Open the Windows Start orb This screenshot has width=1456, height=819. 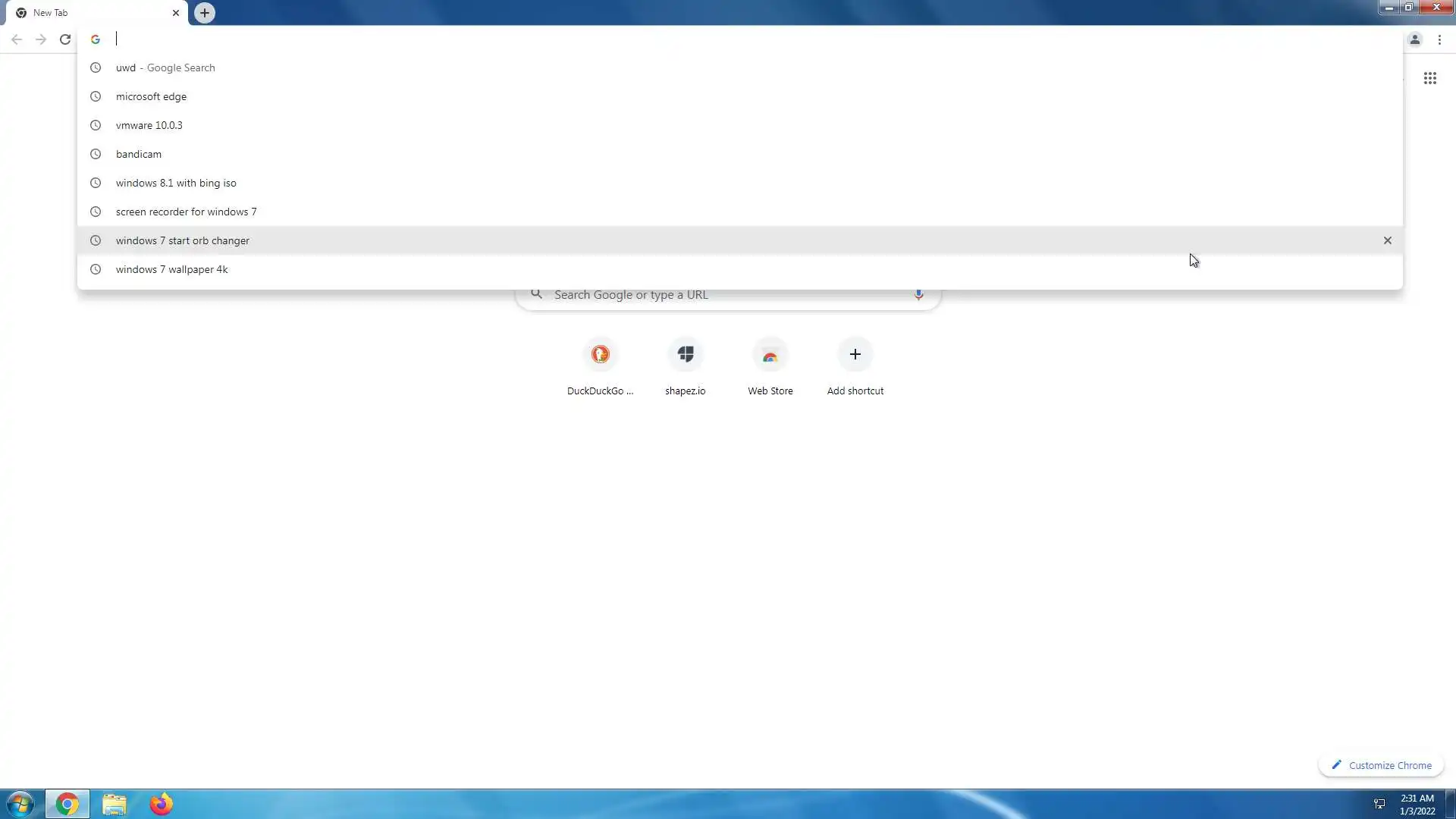click(20, 804)
